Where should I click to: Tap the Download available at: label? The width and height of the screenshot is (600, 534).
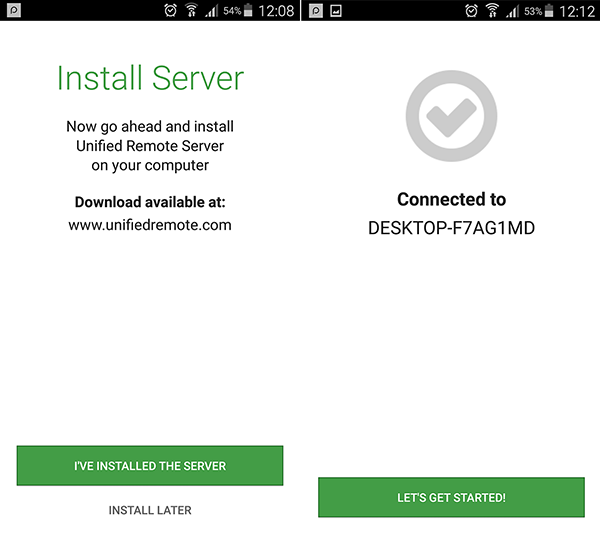pyautogui.click(x=150, y=202)
